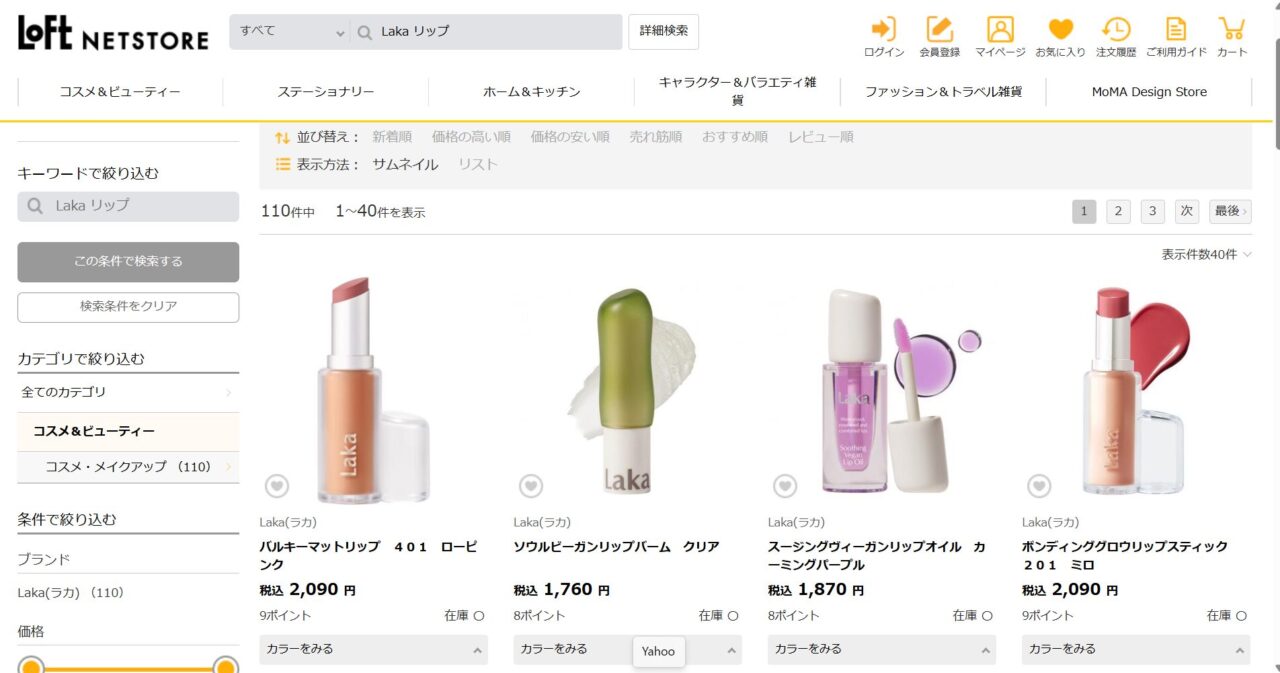Favorite the バルキーマットリップ 401 product with its heart
Screen dimensions: 1280x673
pos(277,486)
